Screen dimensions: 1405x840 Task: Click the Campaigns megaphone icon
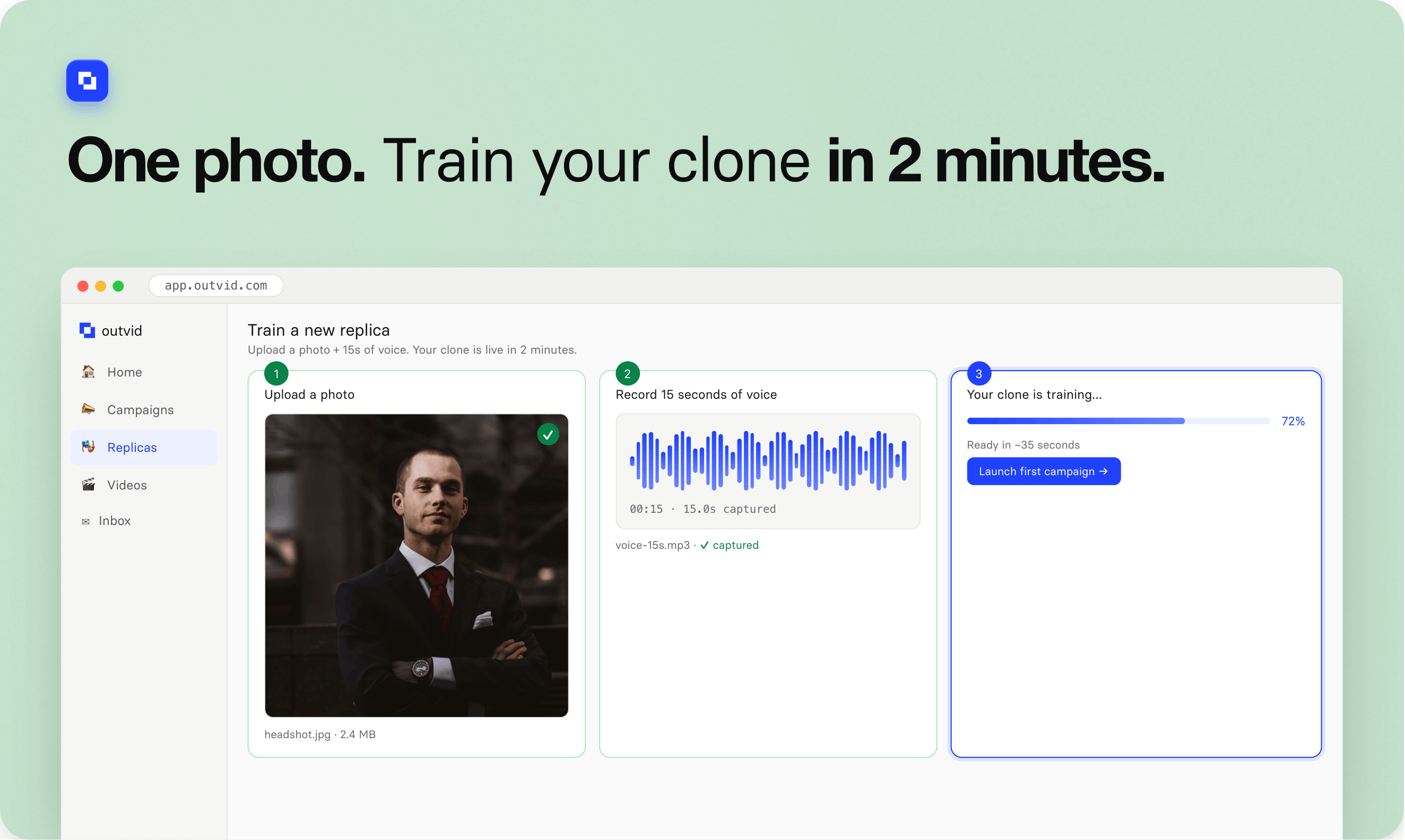pos(89,409)
